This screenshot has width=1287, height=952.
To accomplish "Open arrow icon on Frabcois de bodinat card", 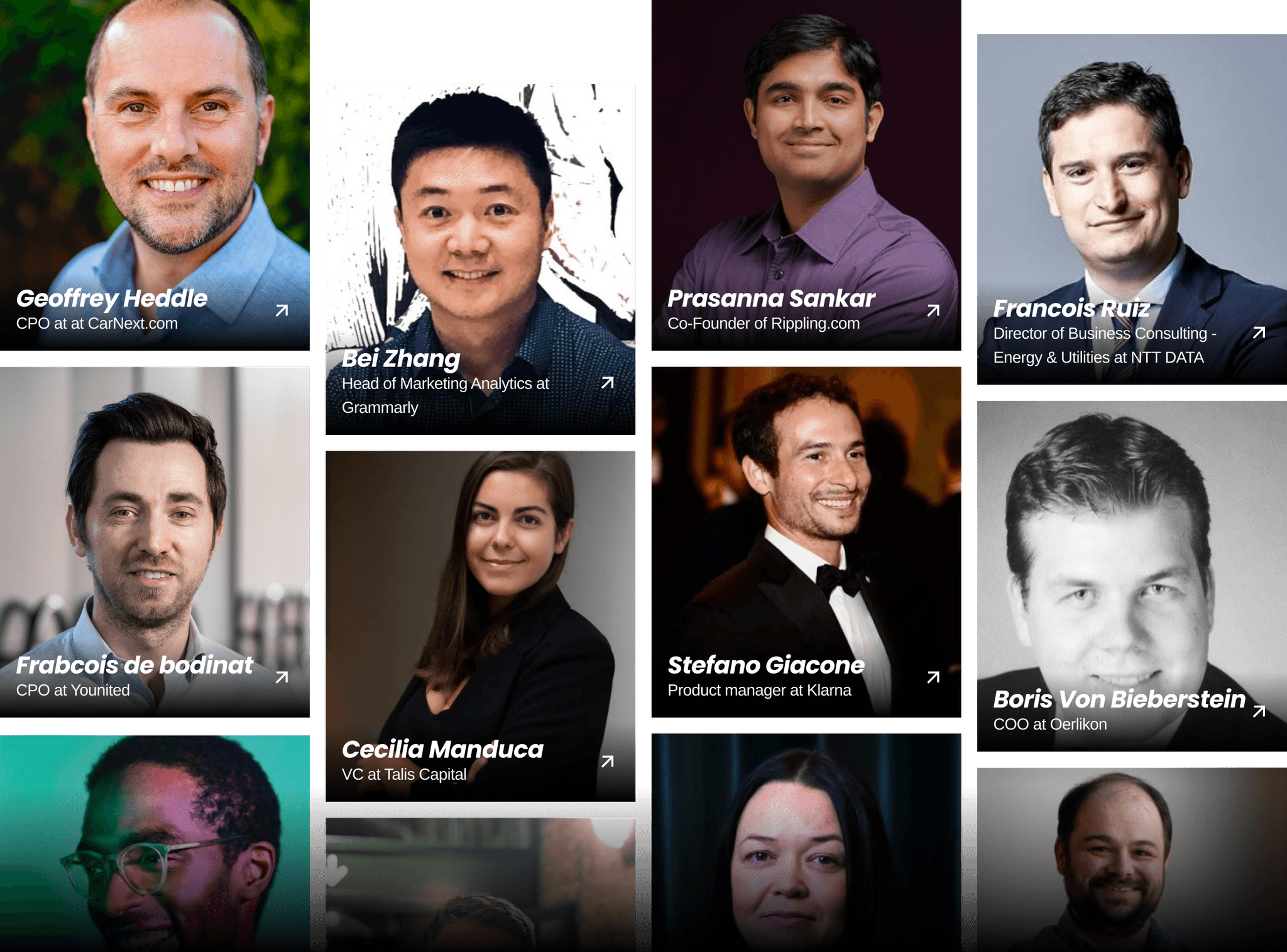I will (282, 677).
